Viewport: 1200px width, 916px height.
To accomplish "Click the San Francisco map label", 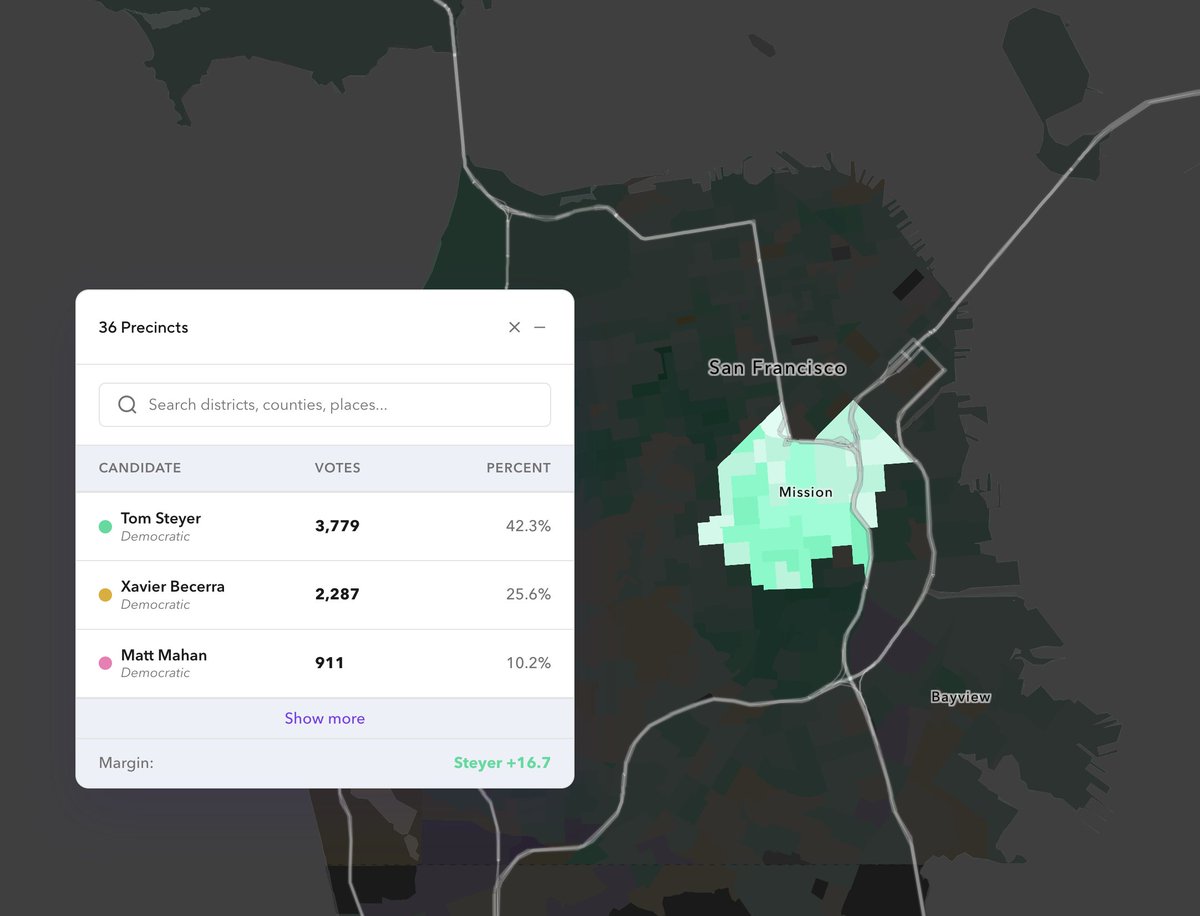I will coord(777,368).
